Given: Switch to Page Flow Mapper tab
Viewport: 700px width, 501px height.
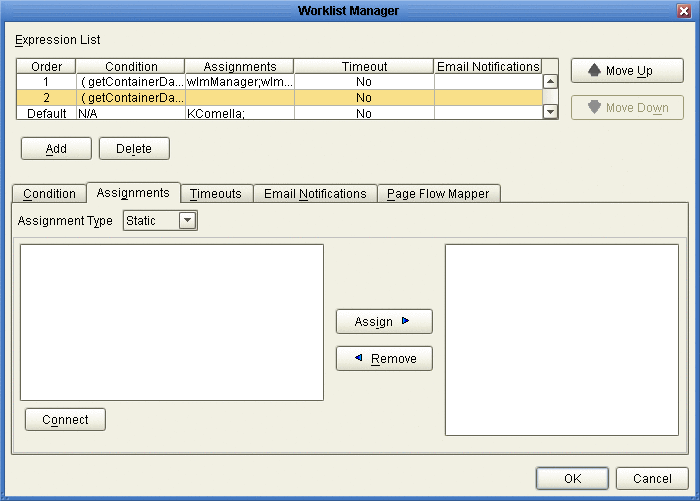Looking at the screenshot, I should tap(438, 194).
